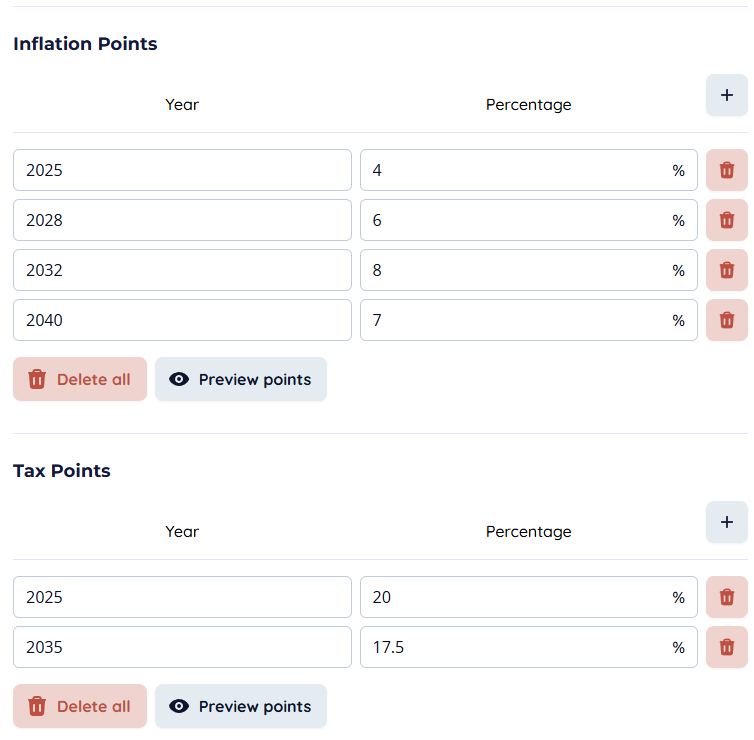
Task: Delete all inflation points
Action: 80,379
